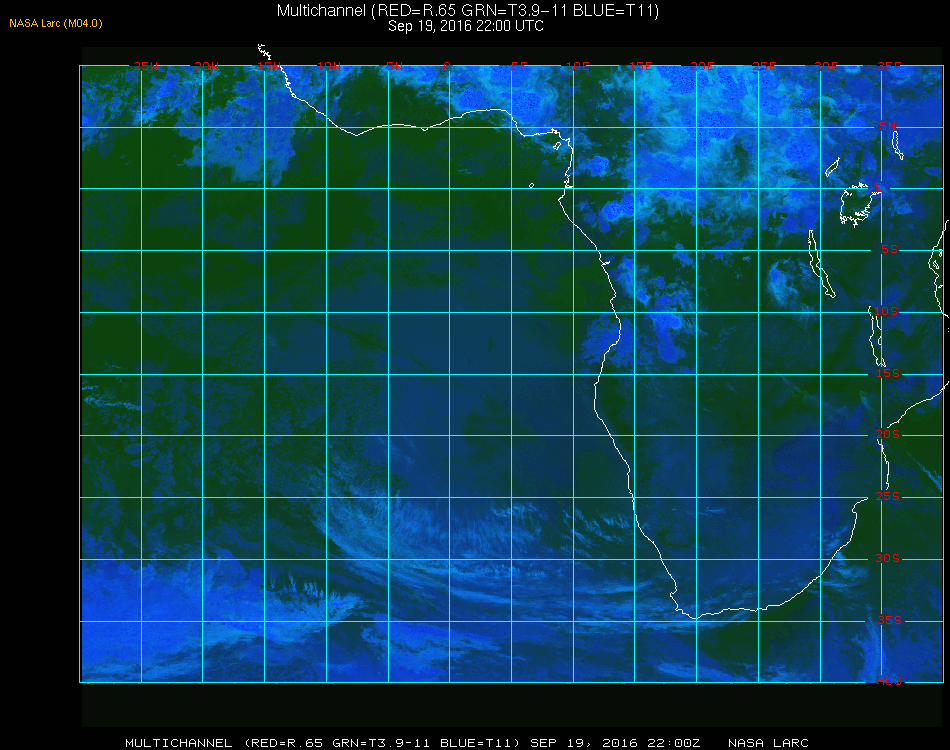
Task: Select the 5E longitude label
Action: tap(519, 66)
